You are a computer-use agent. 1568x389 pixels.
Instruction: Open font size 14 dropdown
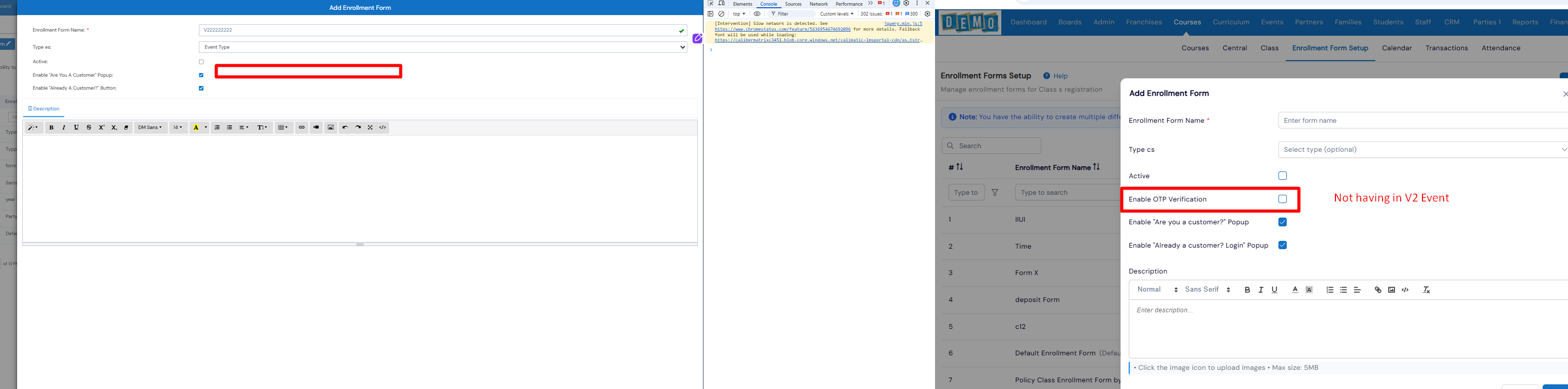[x=178, y=127]
